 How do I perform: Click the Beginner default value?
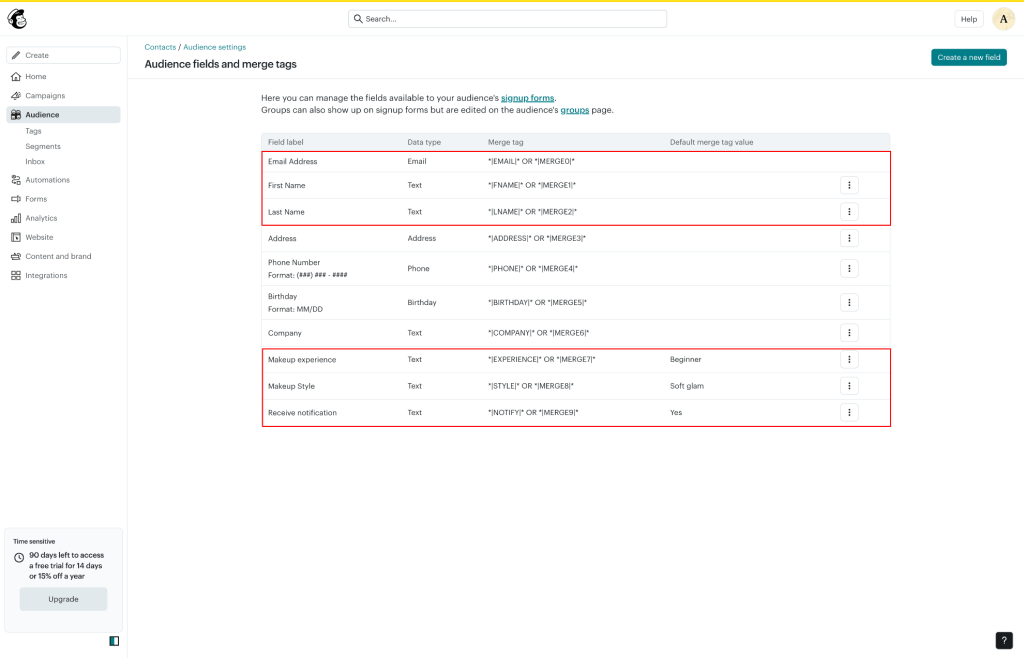(685, 360)
